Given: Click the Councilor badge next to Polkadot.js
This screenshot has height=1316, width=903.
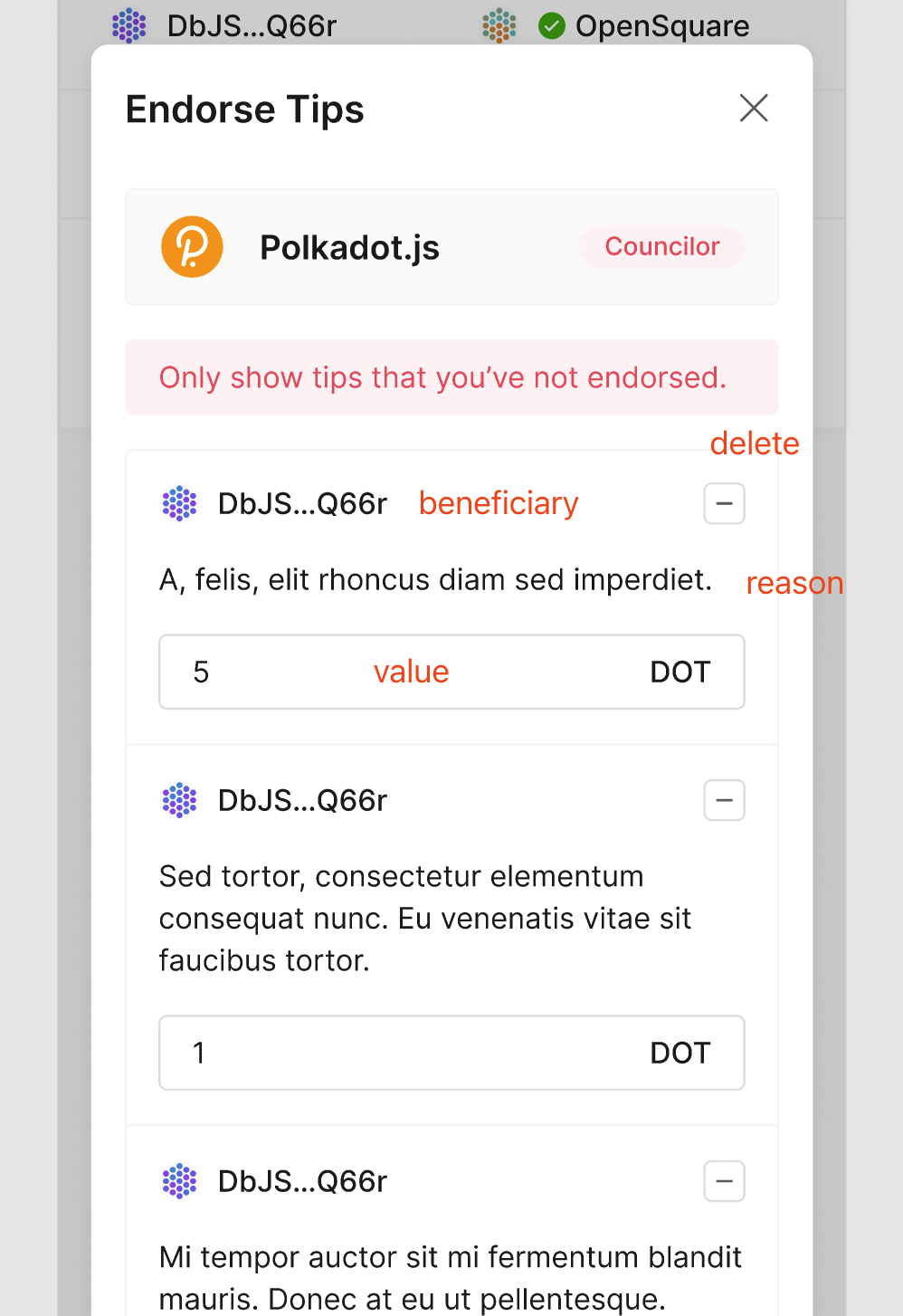Looking at the screenshot, I should tap(661, 246).
